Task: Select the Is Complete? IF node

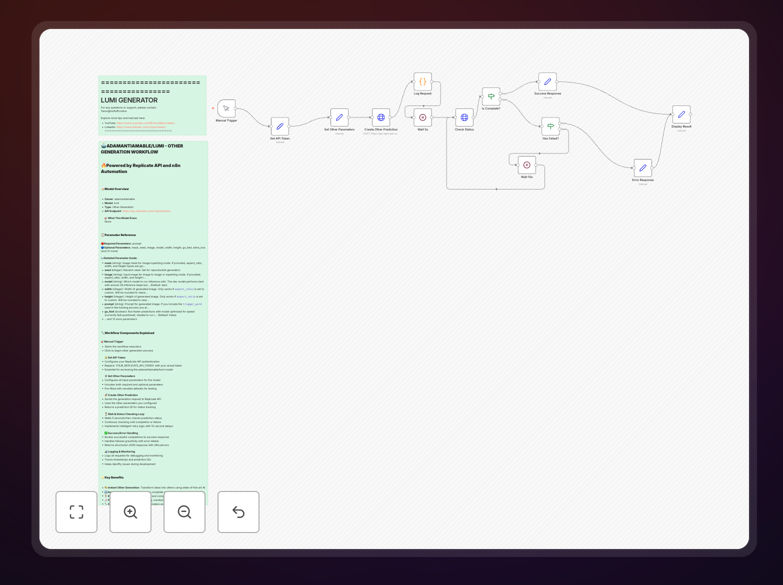Action: [x=491, y=96]
